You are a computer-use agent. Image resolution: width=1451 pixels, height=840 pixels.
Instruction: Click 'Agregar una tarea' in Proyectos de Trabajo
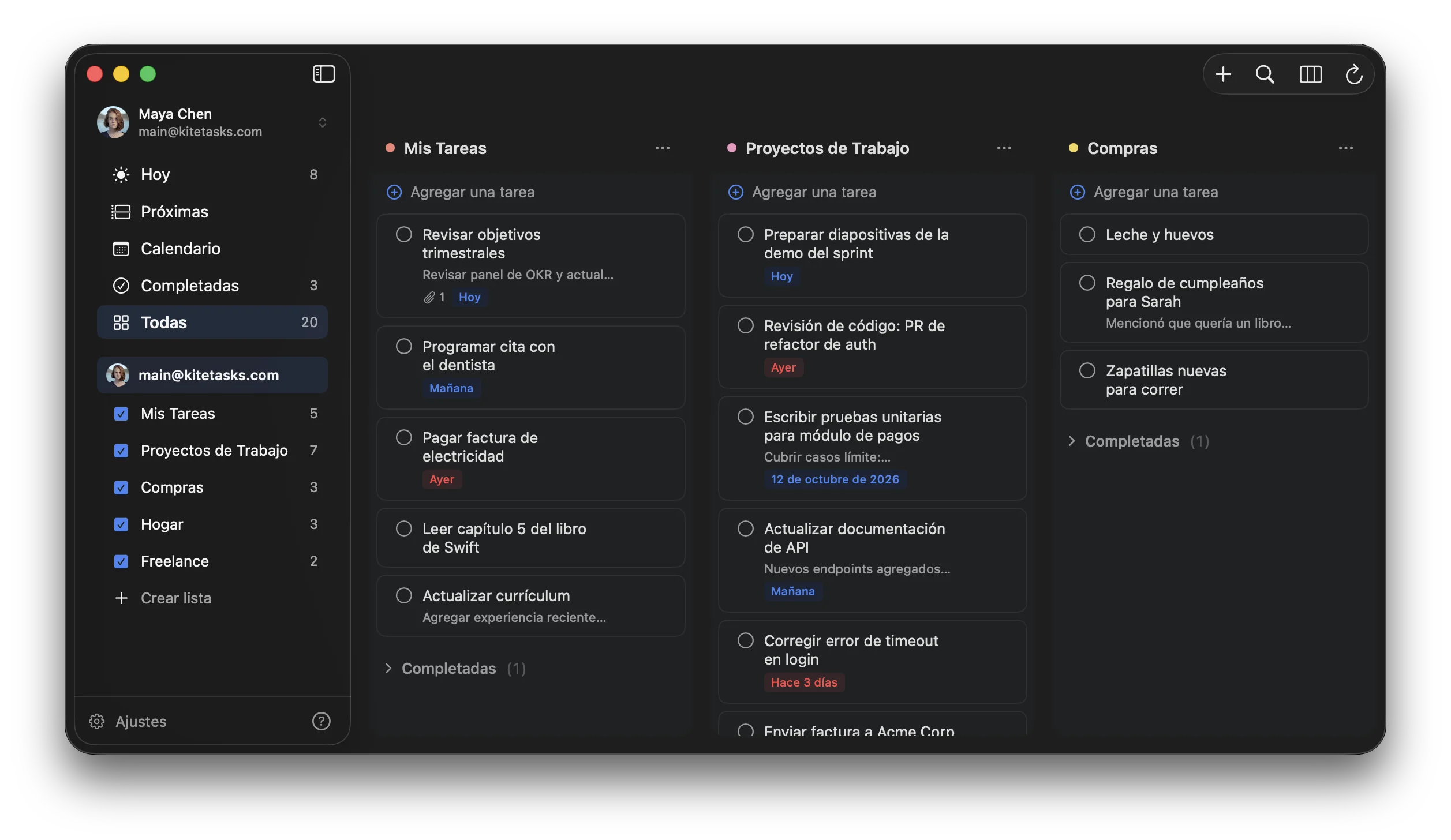click(x=814, y=192)
